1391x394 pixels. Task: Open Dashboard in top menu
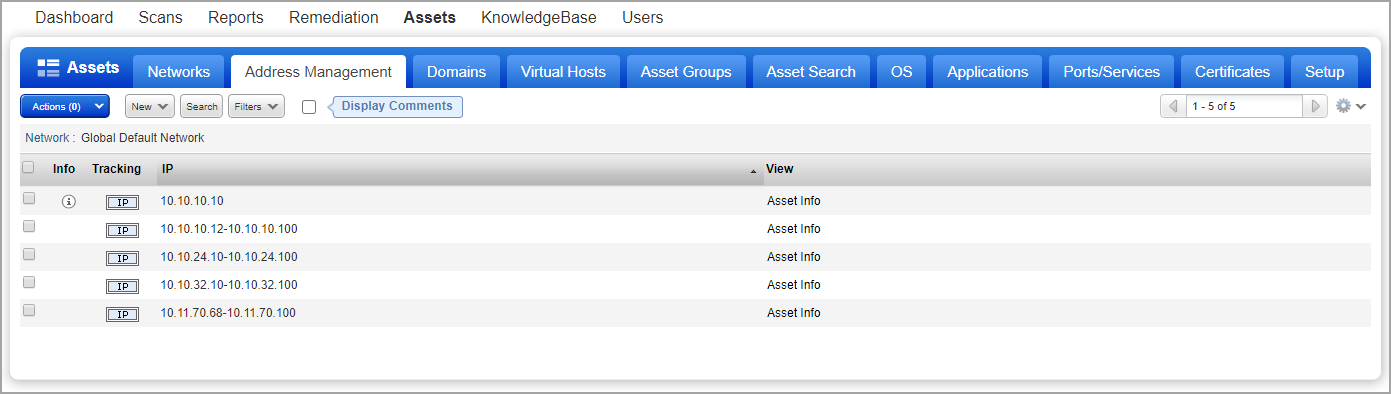click(x=74, y=17)
